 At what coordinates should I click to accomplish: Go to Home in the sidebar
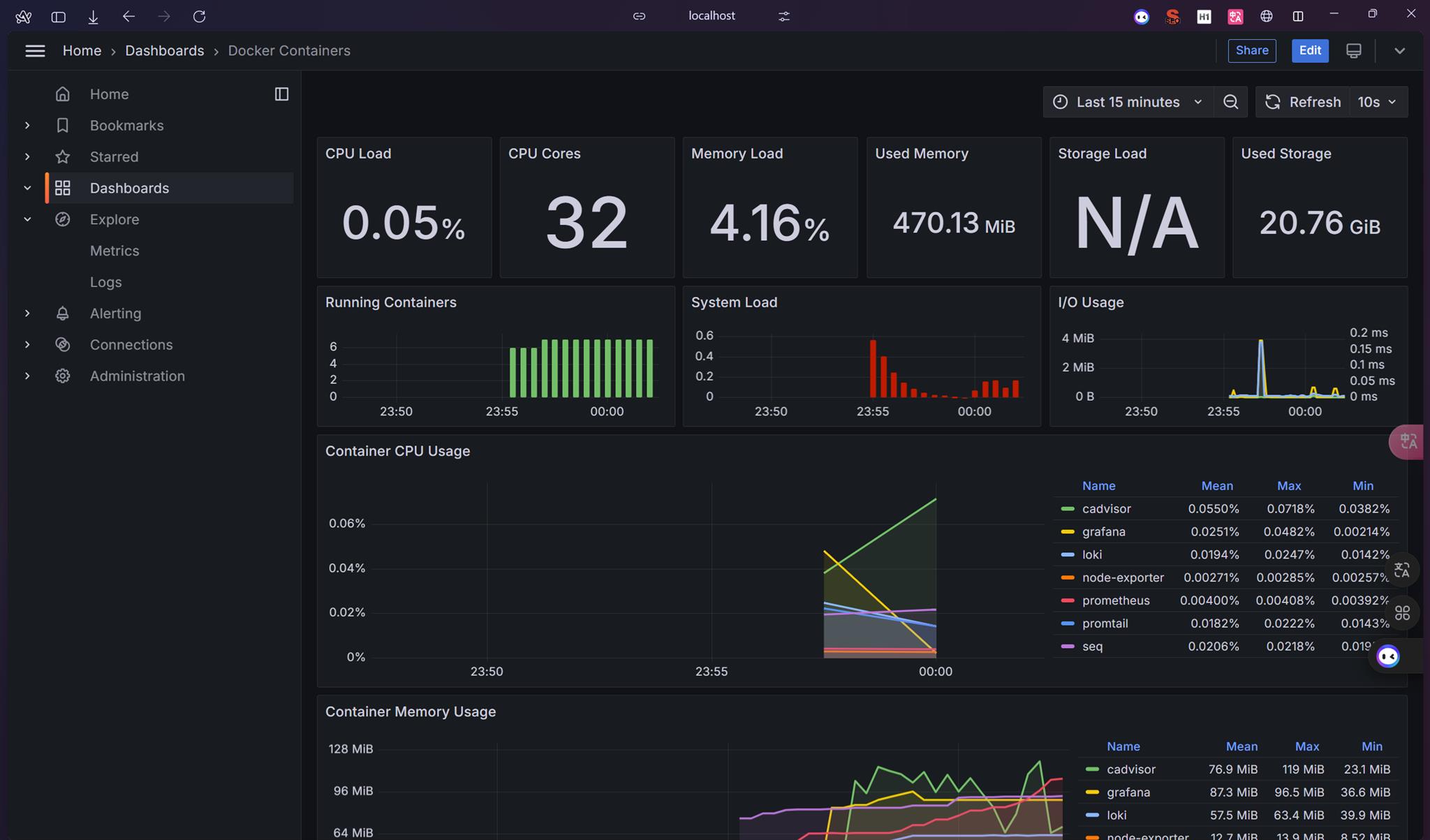click(x=109, y=94)
